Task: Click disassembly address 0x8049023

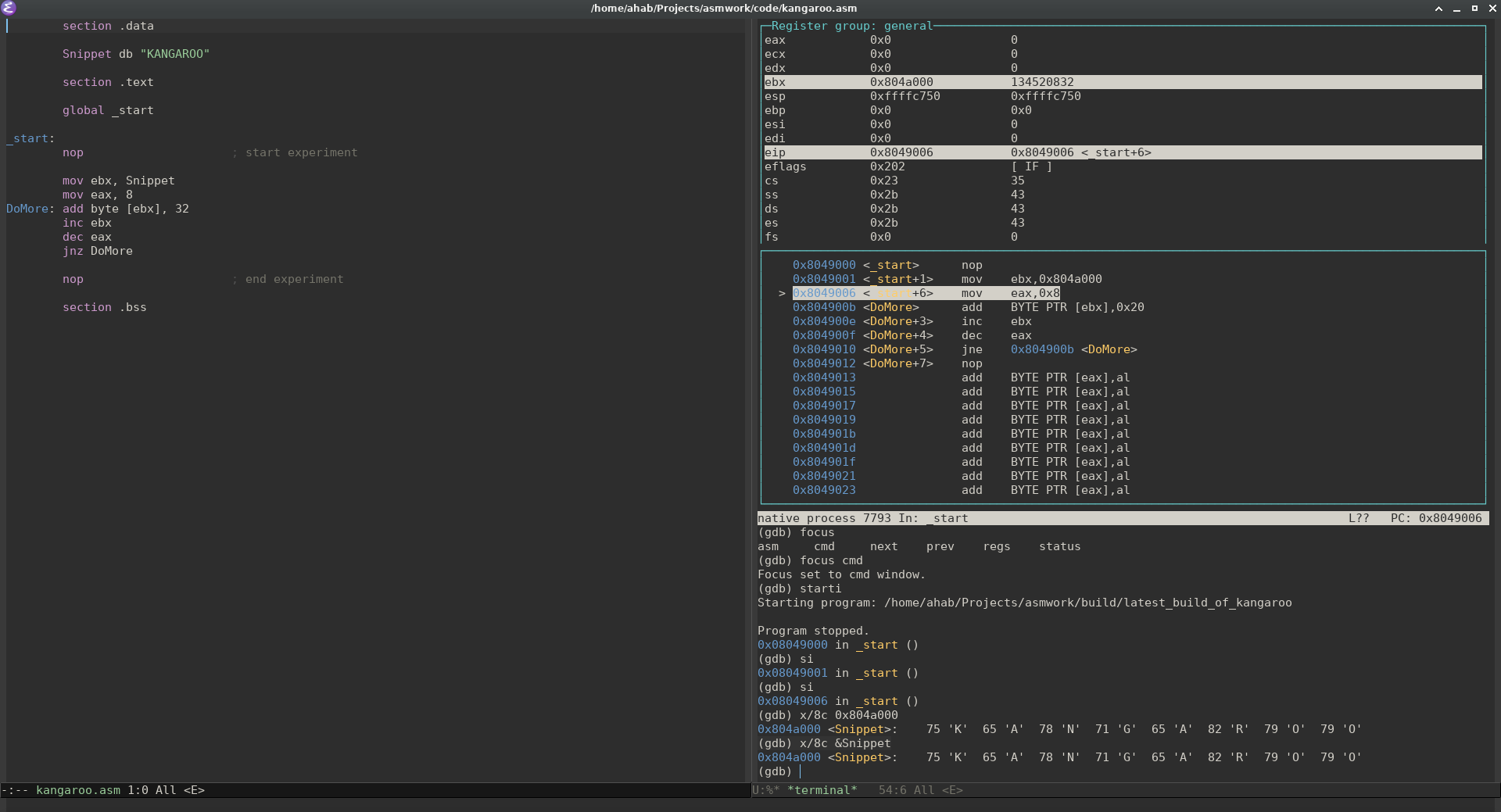Action: point(824,490)
